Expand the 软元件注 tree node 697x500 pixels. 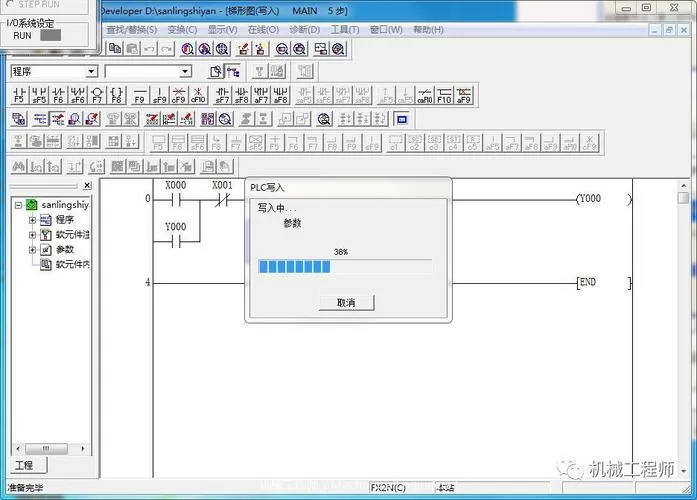coord(32,234)
